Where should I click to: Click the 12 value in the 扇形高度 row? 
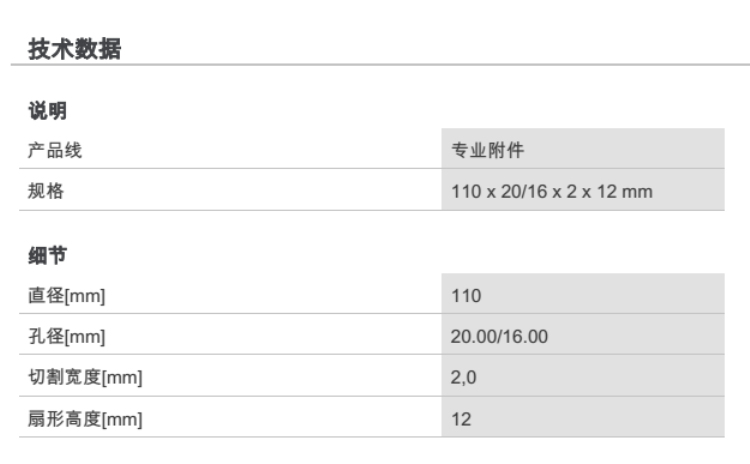click(x=460, y=420)
